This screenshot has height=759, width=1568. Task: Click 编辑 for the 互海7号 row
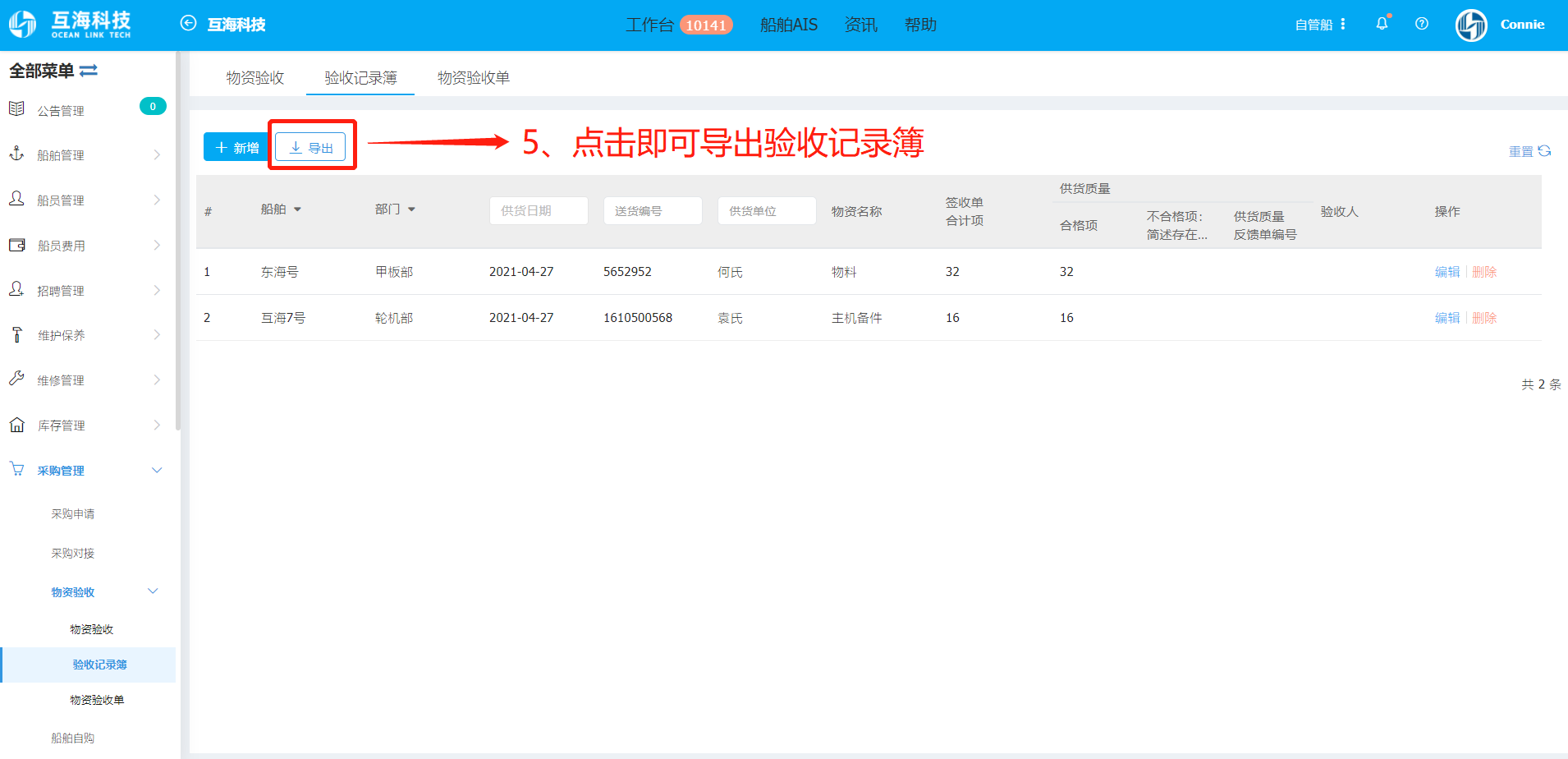tap(1447, 318)
